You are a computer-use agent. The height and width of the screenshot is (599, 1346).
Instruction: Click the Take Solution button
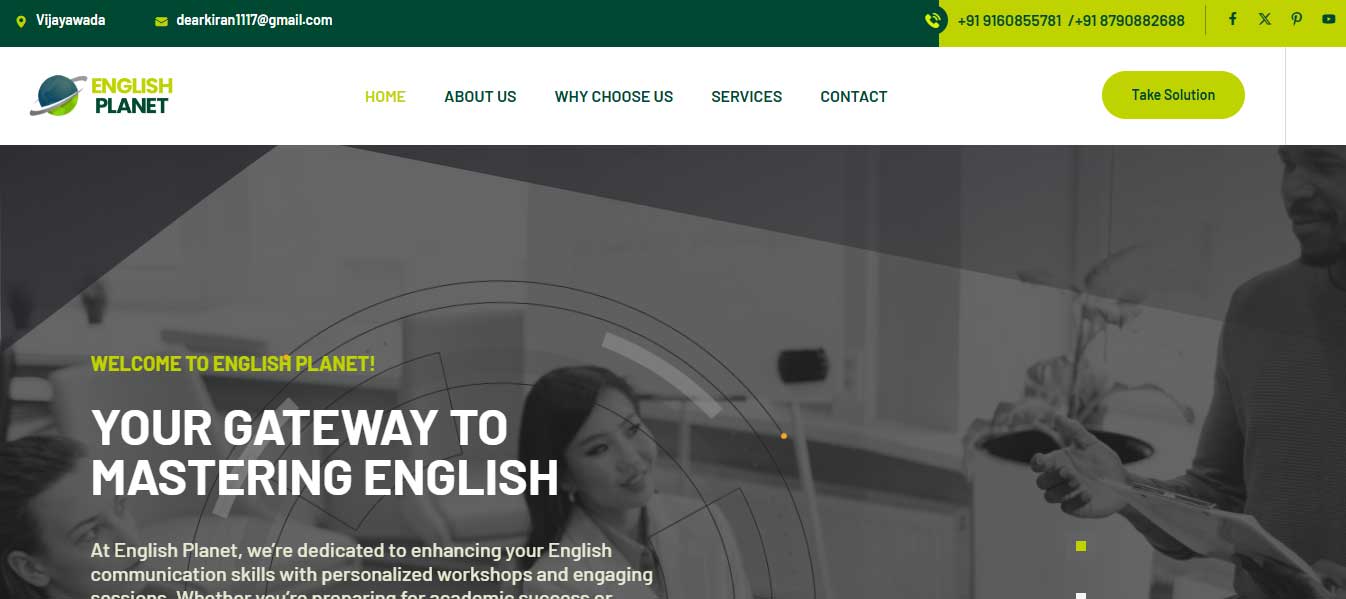(x=1173, y=95)
